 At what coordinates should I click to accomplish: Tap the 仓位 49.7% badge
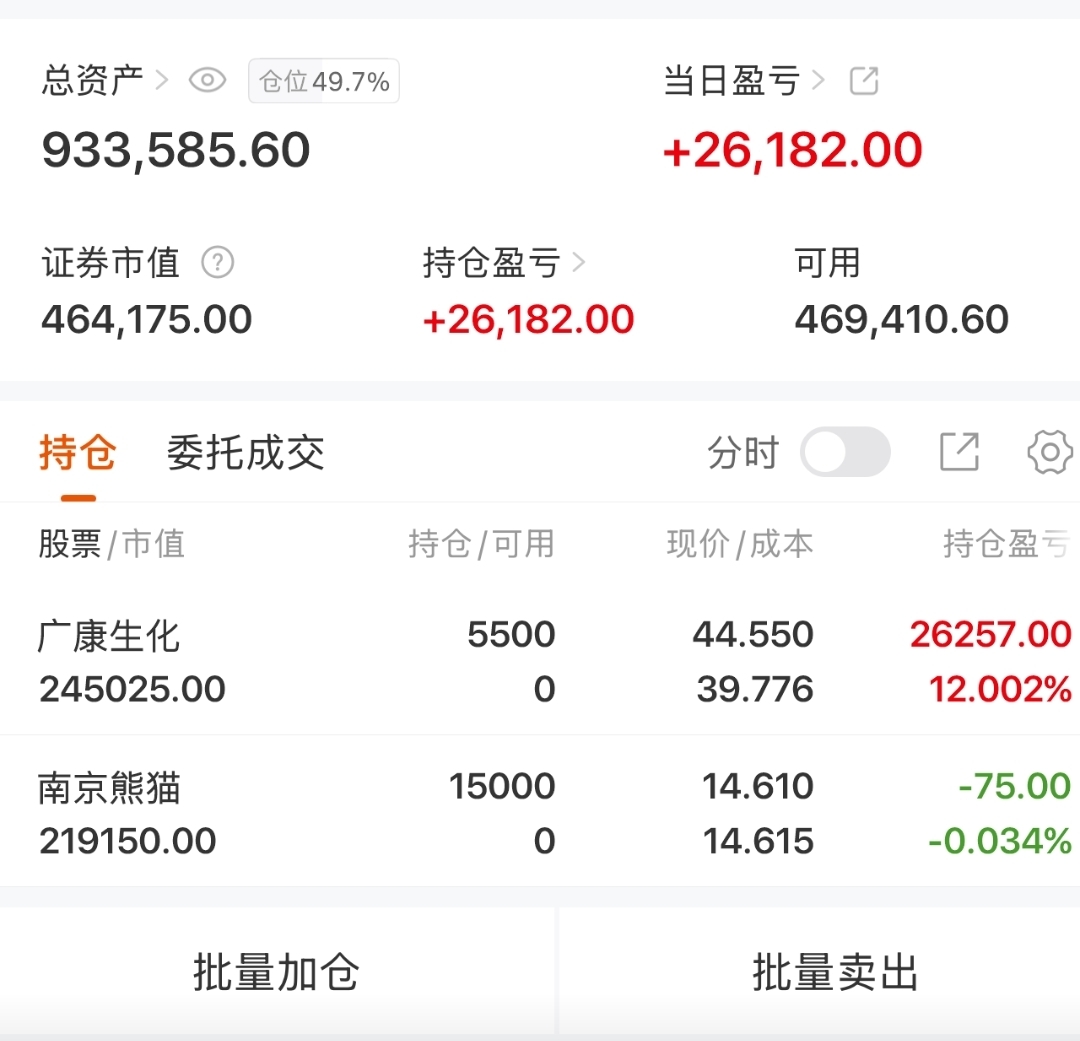click(x=324, y=82)
